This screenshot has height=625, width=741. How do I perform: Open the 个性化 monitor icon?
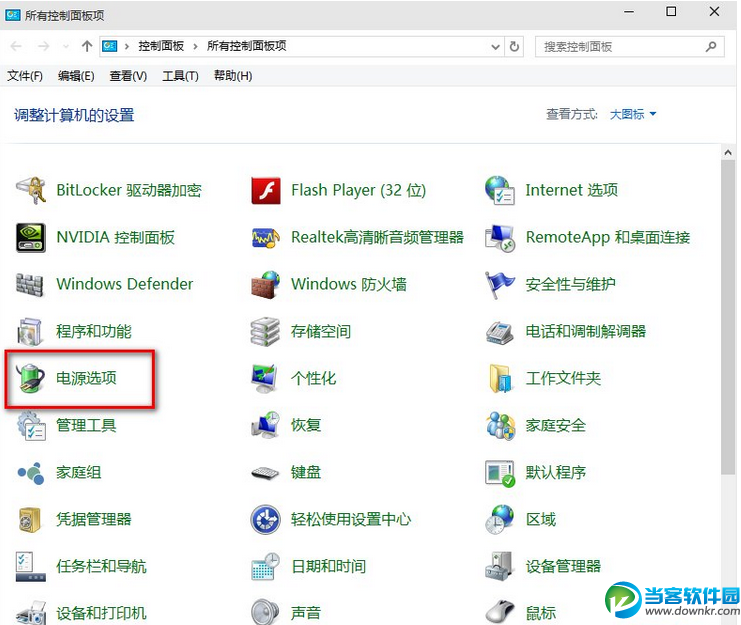click(x=265, y=378)
